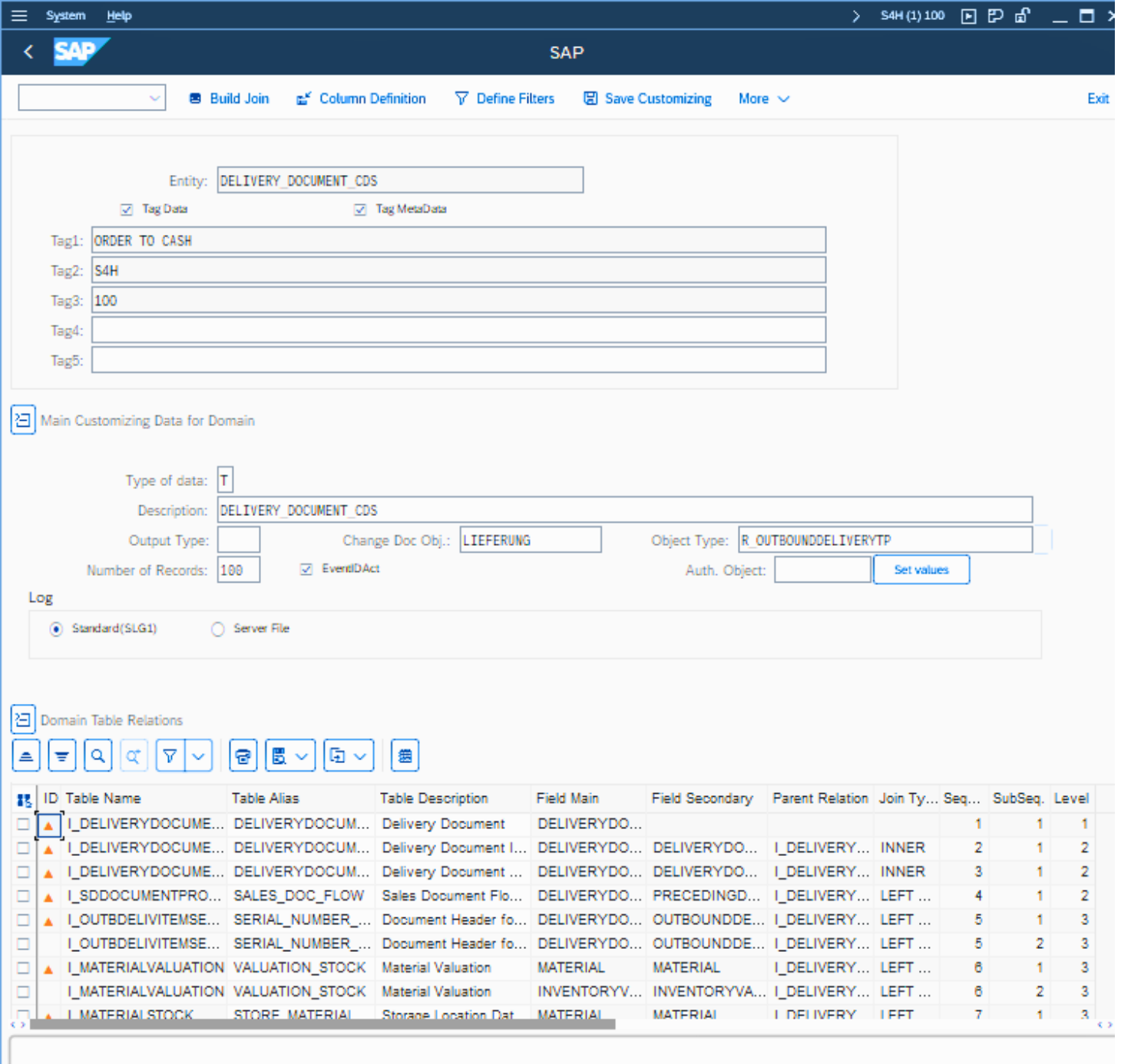Open the transaction command field dropdown

pos(154,98)
